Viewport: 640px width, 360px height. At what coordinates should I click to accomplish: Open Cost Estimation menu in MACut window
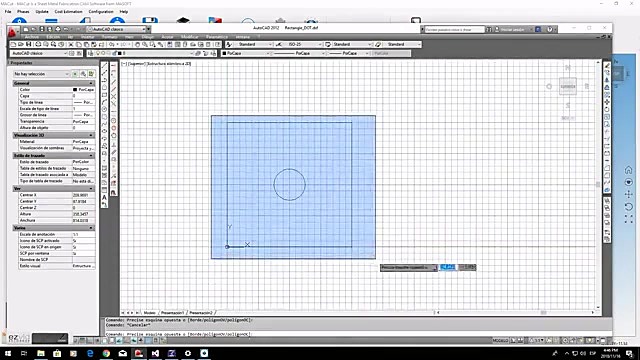(69, 11)
